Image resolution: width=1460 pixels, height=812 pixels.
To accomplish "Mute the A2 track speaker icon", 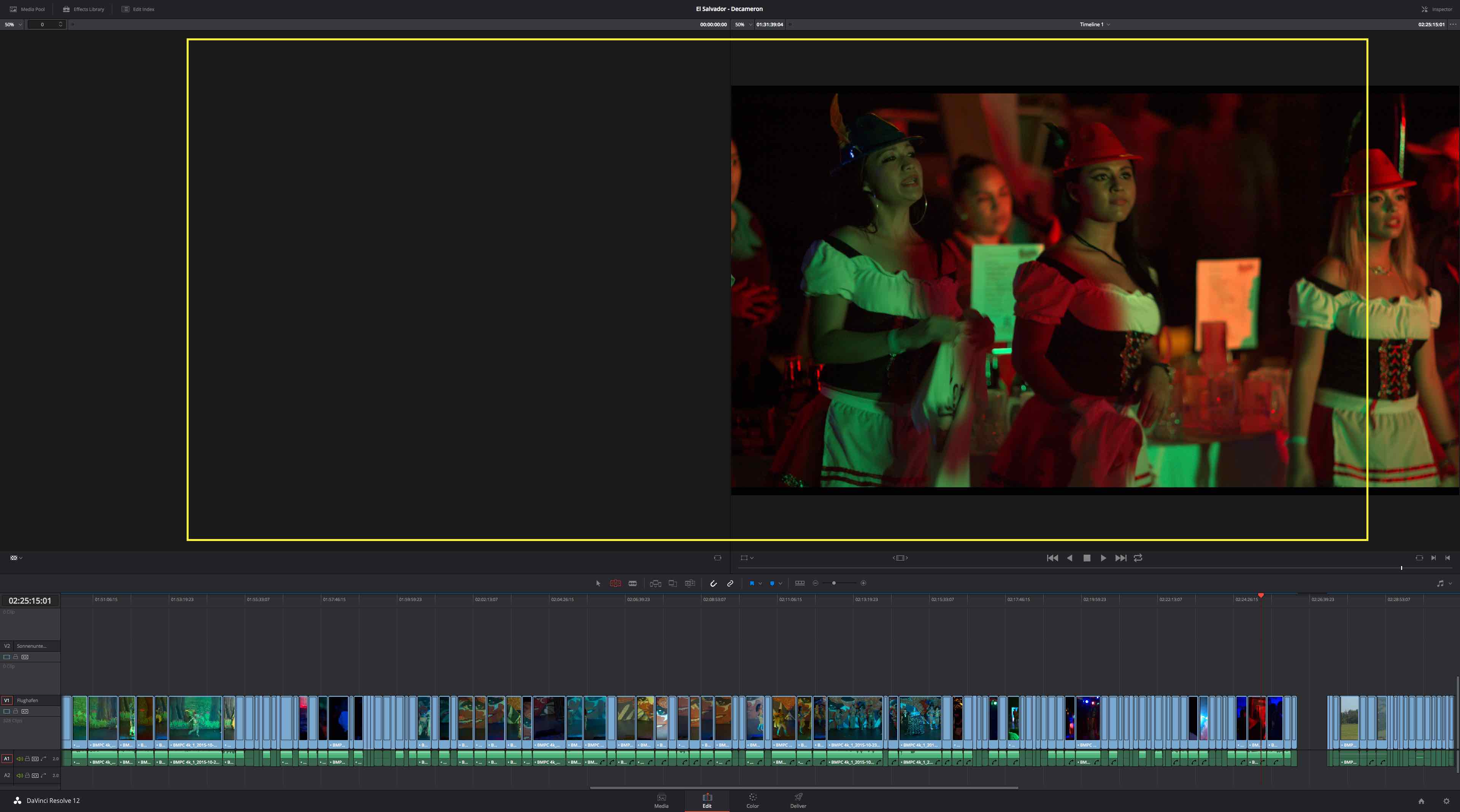I will pos(19,775).
